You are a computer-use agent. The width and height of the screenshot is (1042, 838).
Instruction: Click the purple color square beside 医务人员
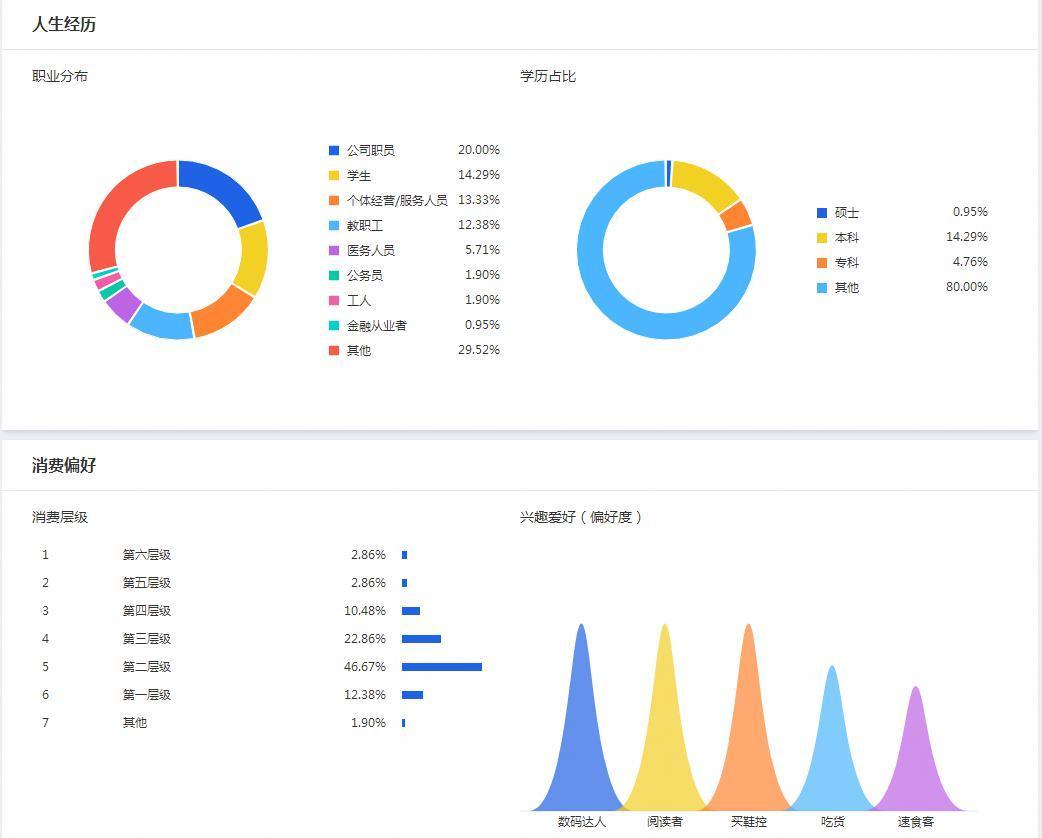pos(334,250)
